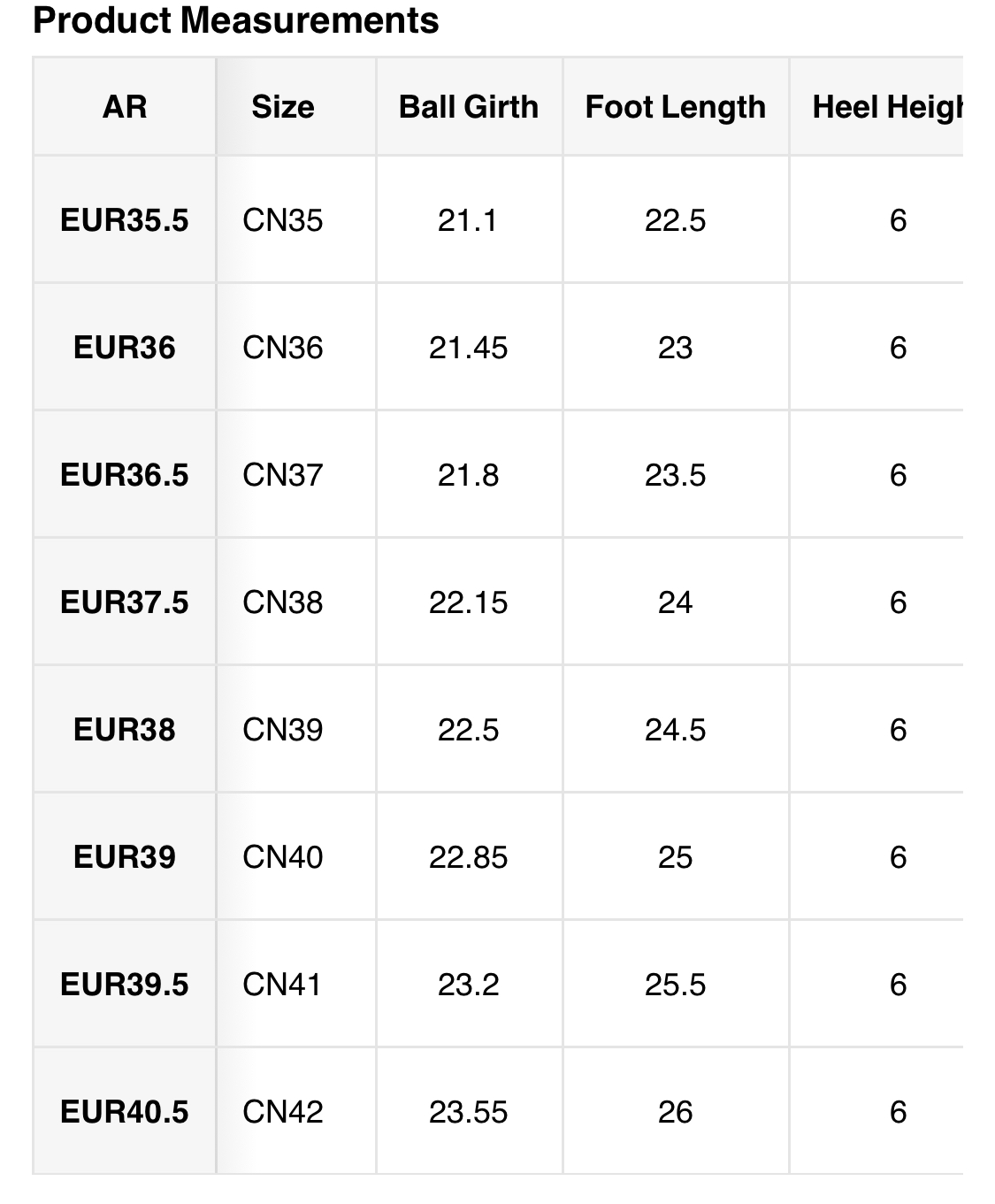
Task: Select the EUR38 row label
Action: 125,730
